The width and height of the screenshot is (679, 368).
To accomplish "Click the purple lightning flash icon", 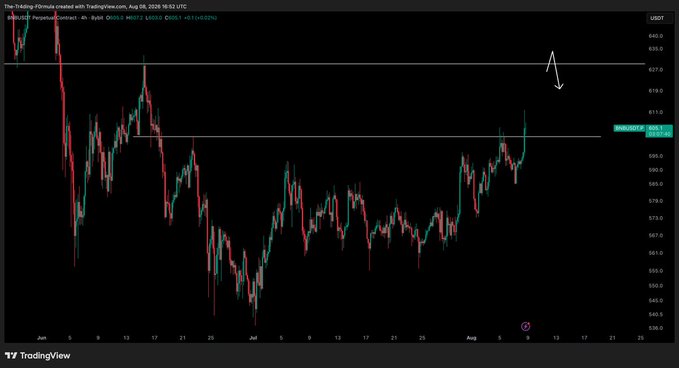I will click(525, 326).
